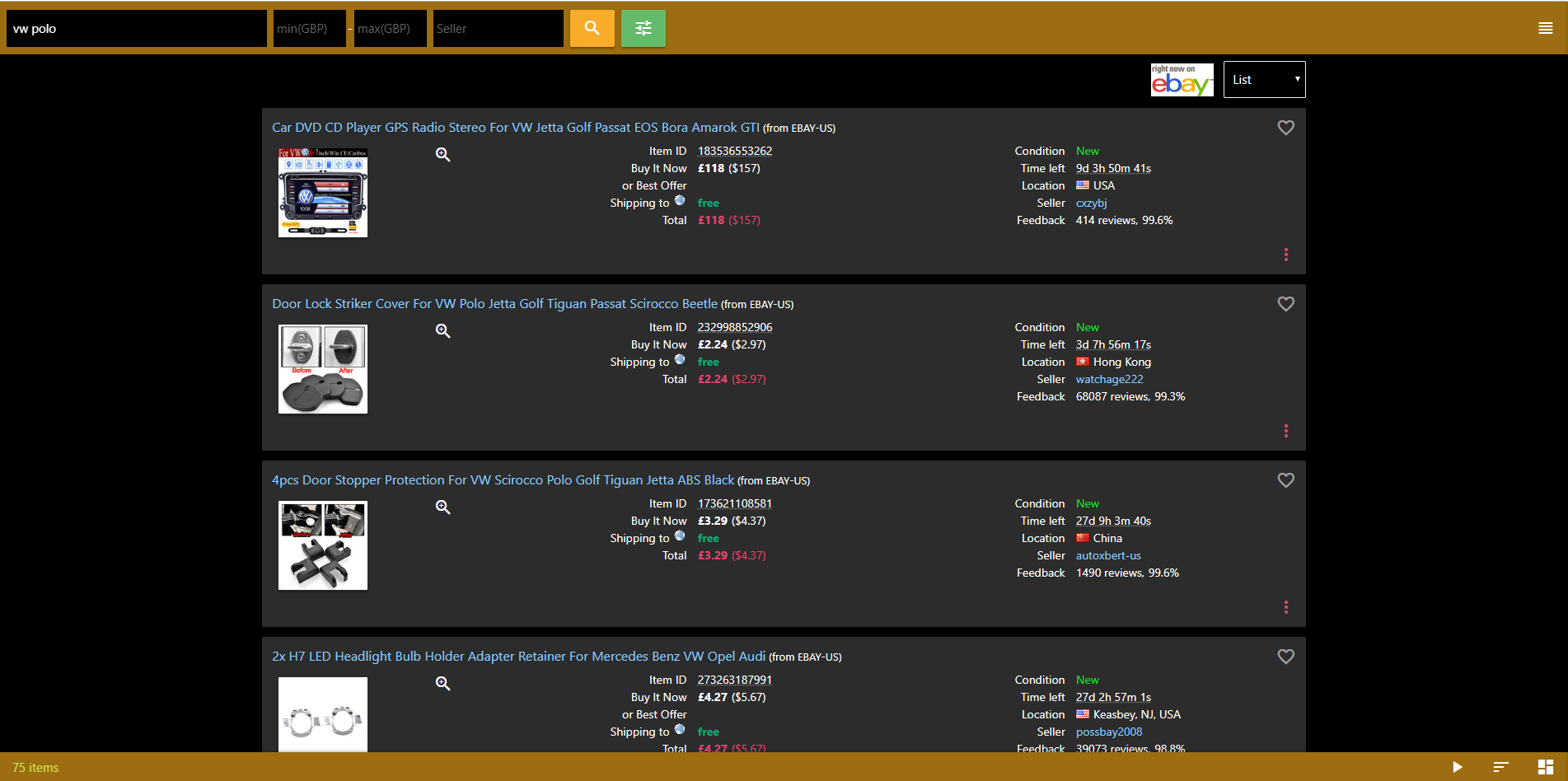Image resolution: width=1568 pixels, height=781 pixels.
Task: Click the play icon in bottom bar
Action: [x=1457, y=767]
